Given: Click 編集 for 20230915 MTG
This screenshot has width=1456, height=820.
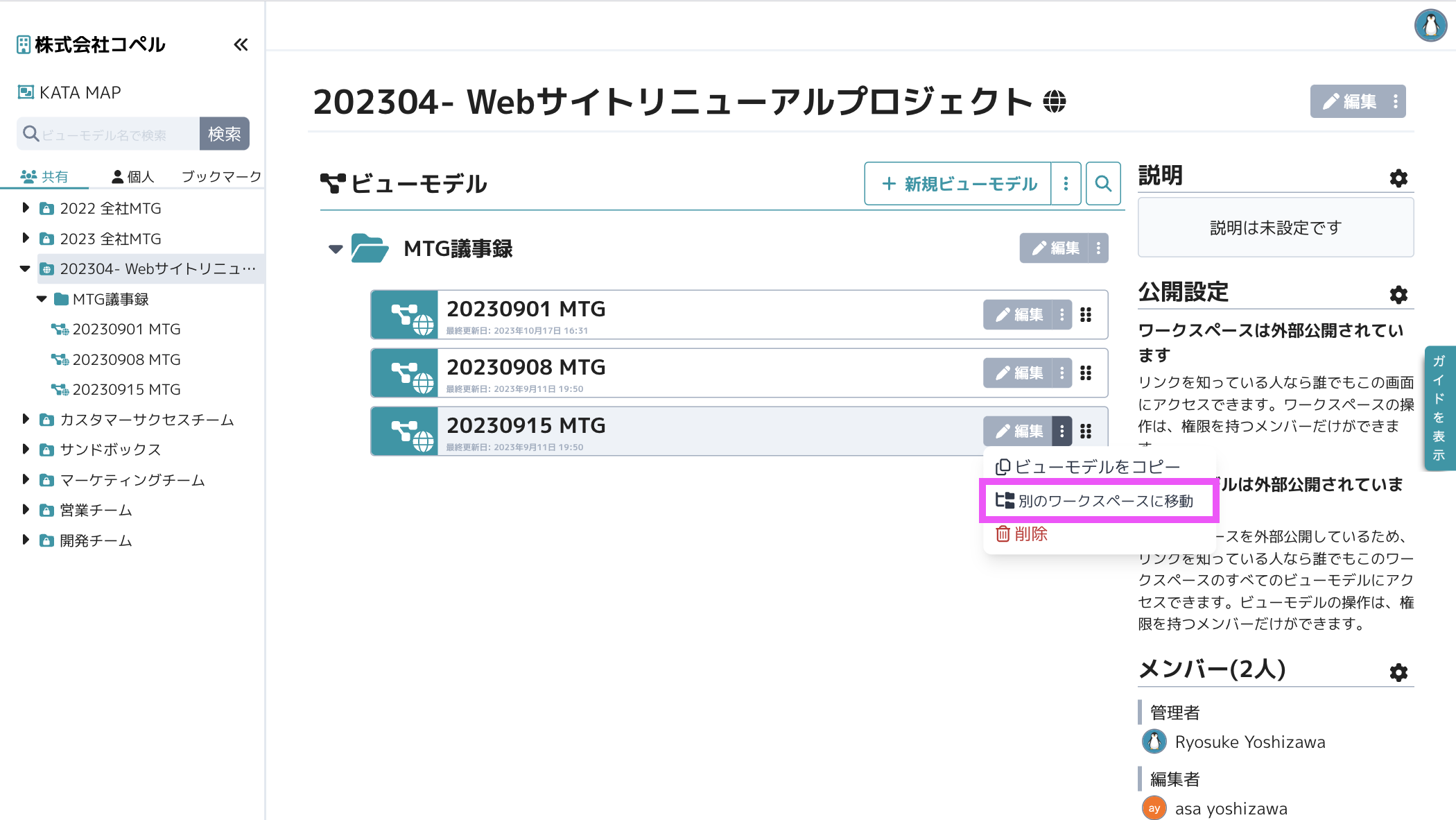Looking at the screenshot, I should (x=1018, y=432).
